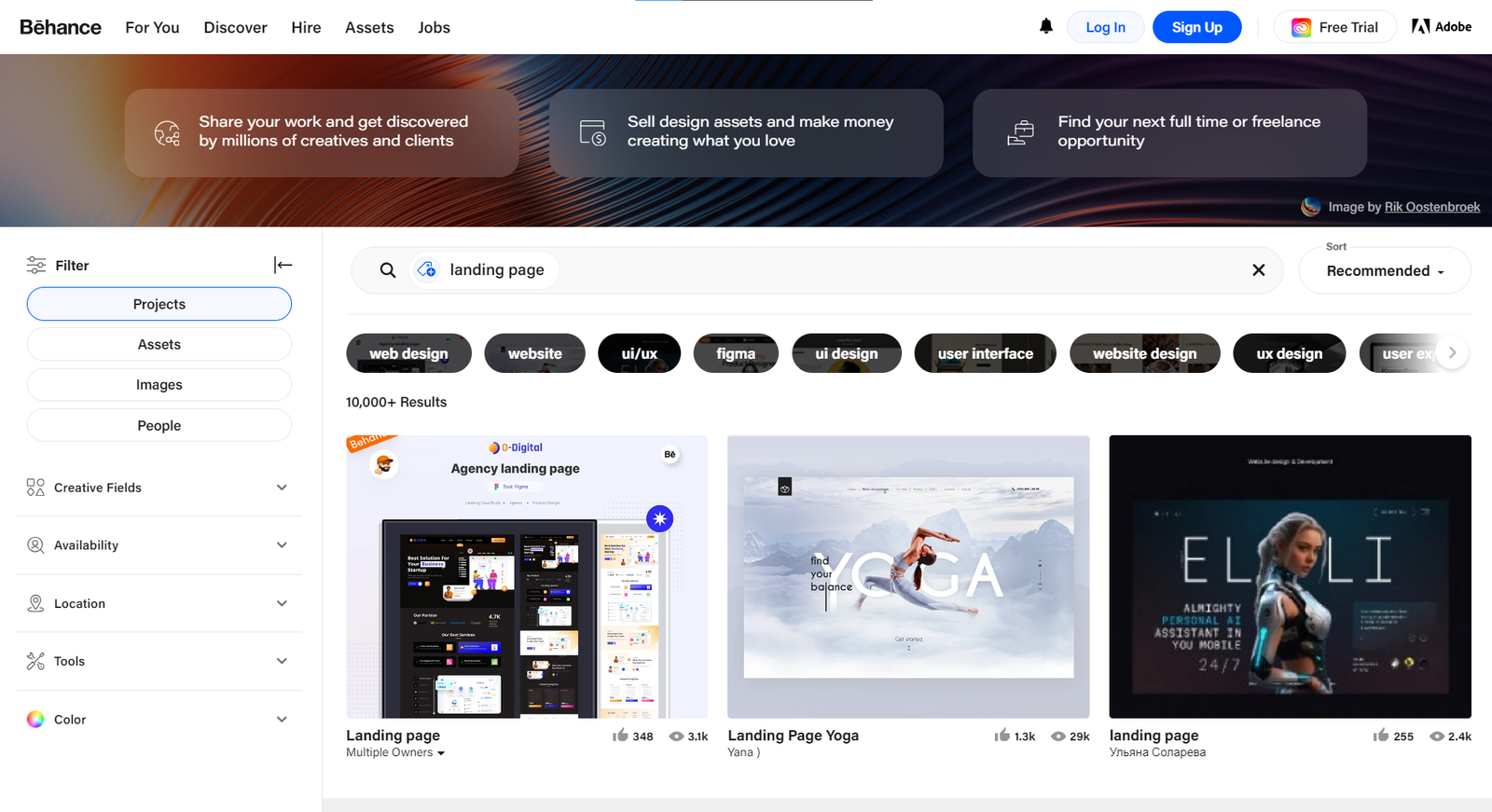Open the Adobe logo link
This screenshot has width=1492, height=812.
[1442, 27]
